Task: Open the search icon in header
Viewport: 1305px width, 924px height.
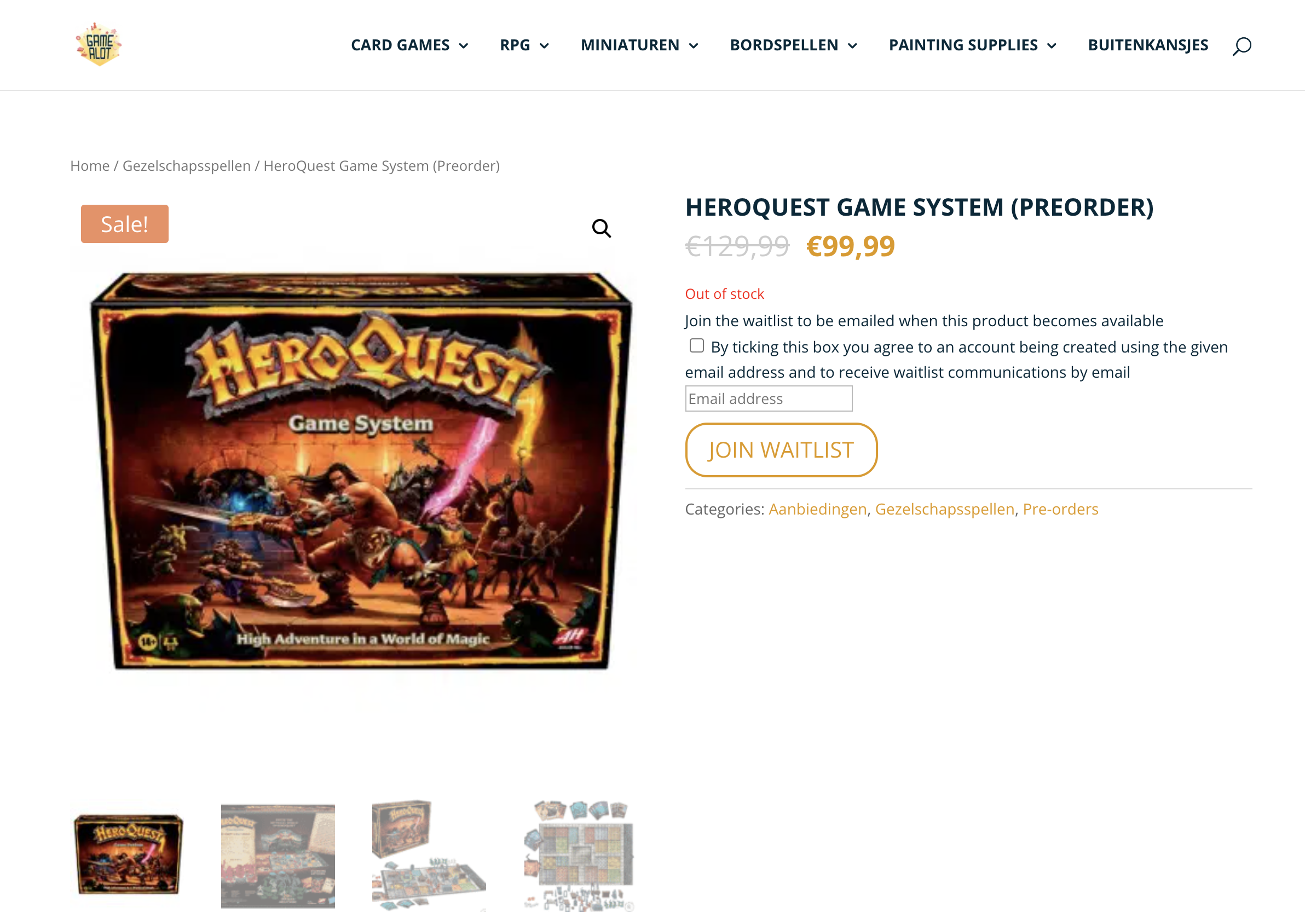Action: point(1242,45)
